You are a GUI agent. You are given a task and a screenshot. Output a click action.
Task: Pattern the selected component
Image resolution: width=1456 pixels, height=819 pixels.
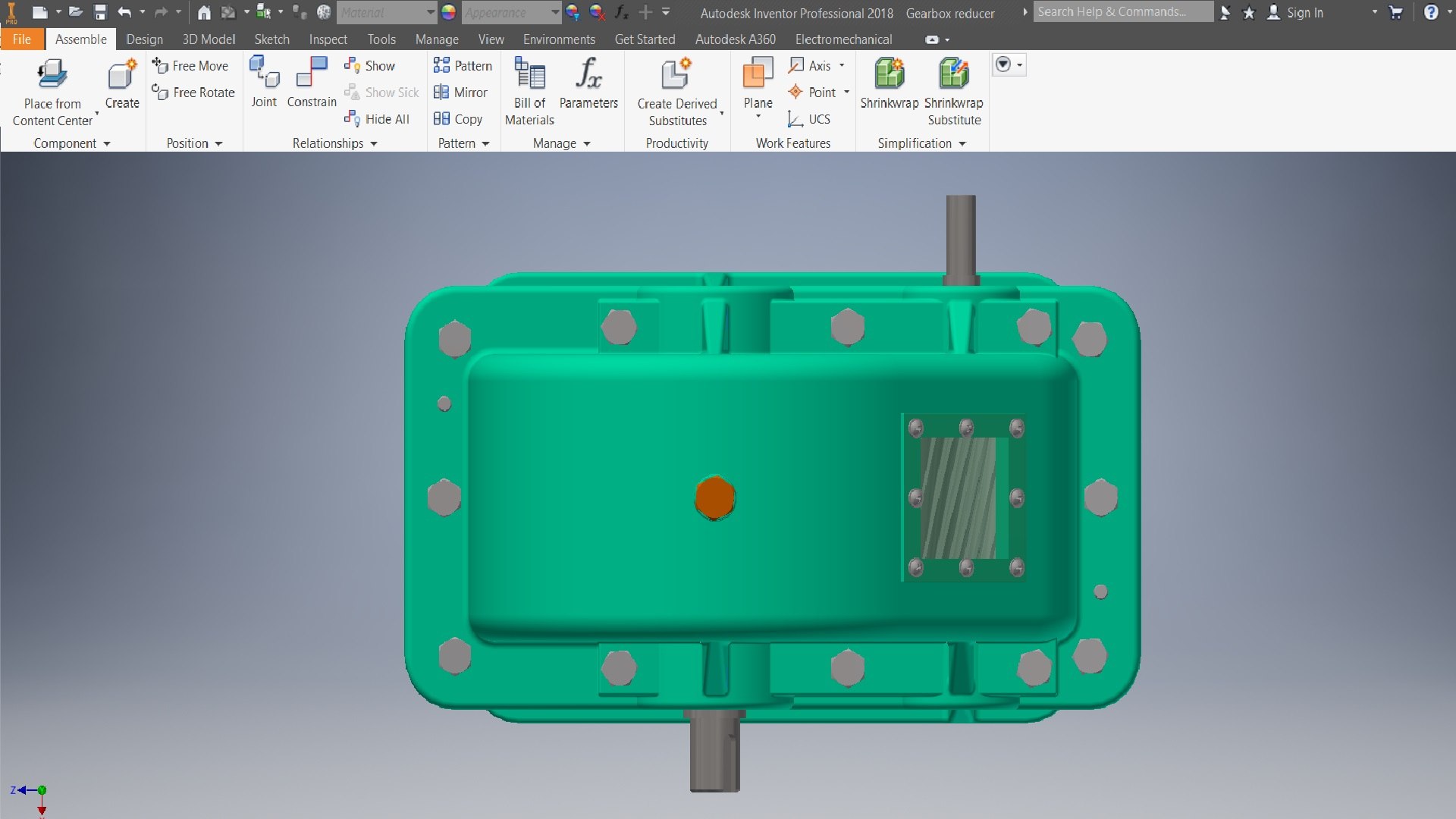(x=463, y=66)
